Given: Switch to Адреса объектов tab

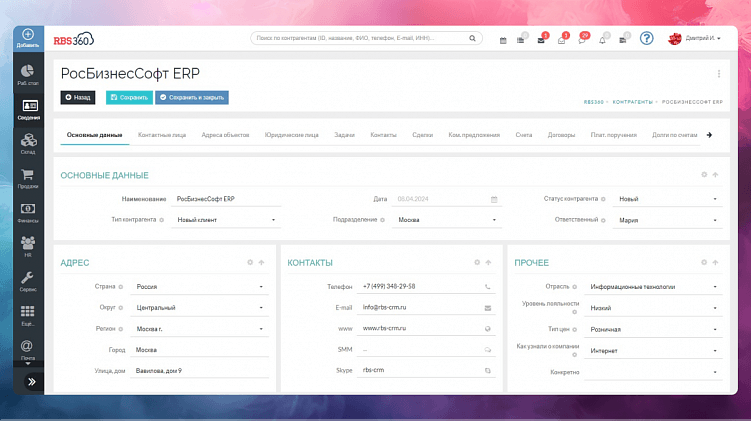Looking at the screenshot, I should [x=225, y=135].
